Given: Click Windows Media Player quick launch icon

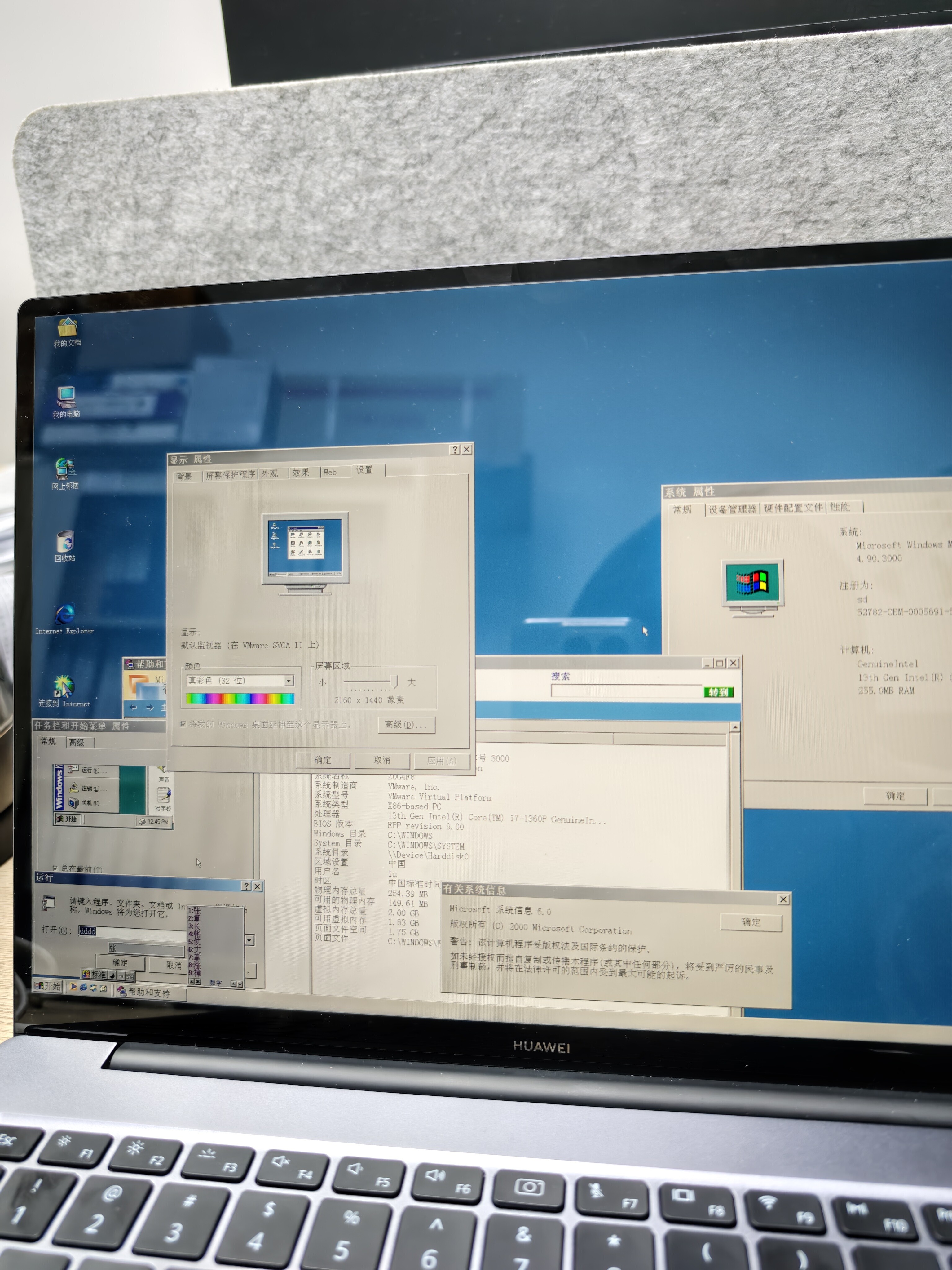Looking at the screenshot, I should point(73,986).
